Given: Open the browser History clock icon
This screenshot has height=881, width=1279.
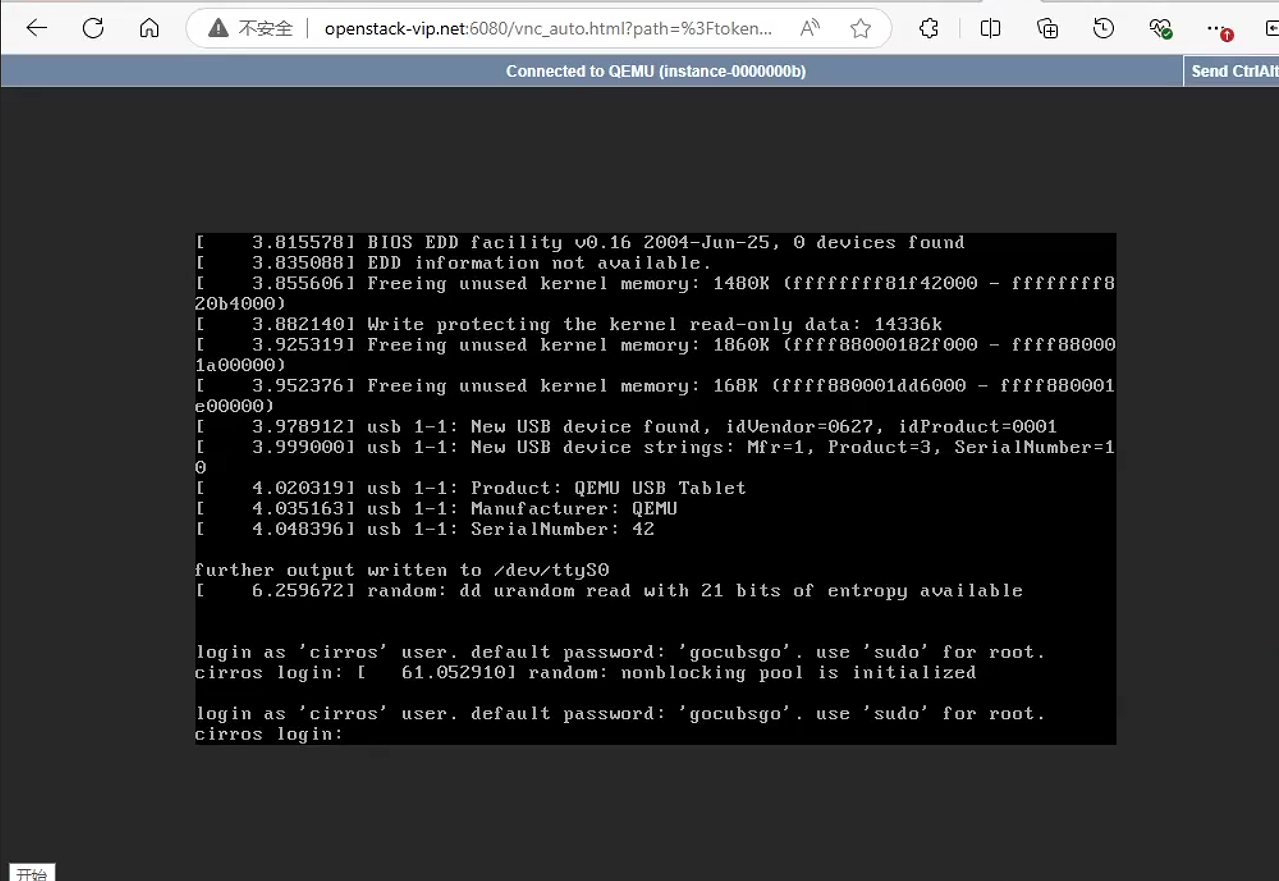Looking at the screenshot, I should (x=1103, y=29).
